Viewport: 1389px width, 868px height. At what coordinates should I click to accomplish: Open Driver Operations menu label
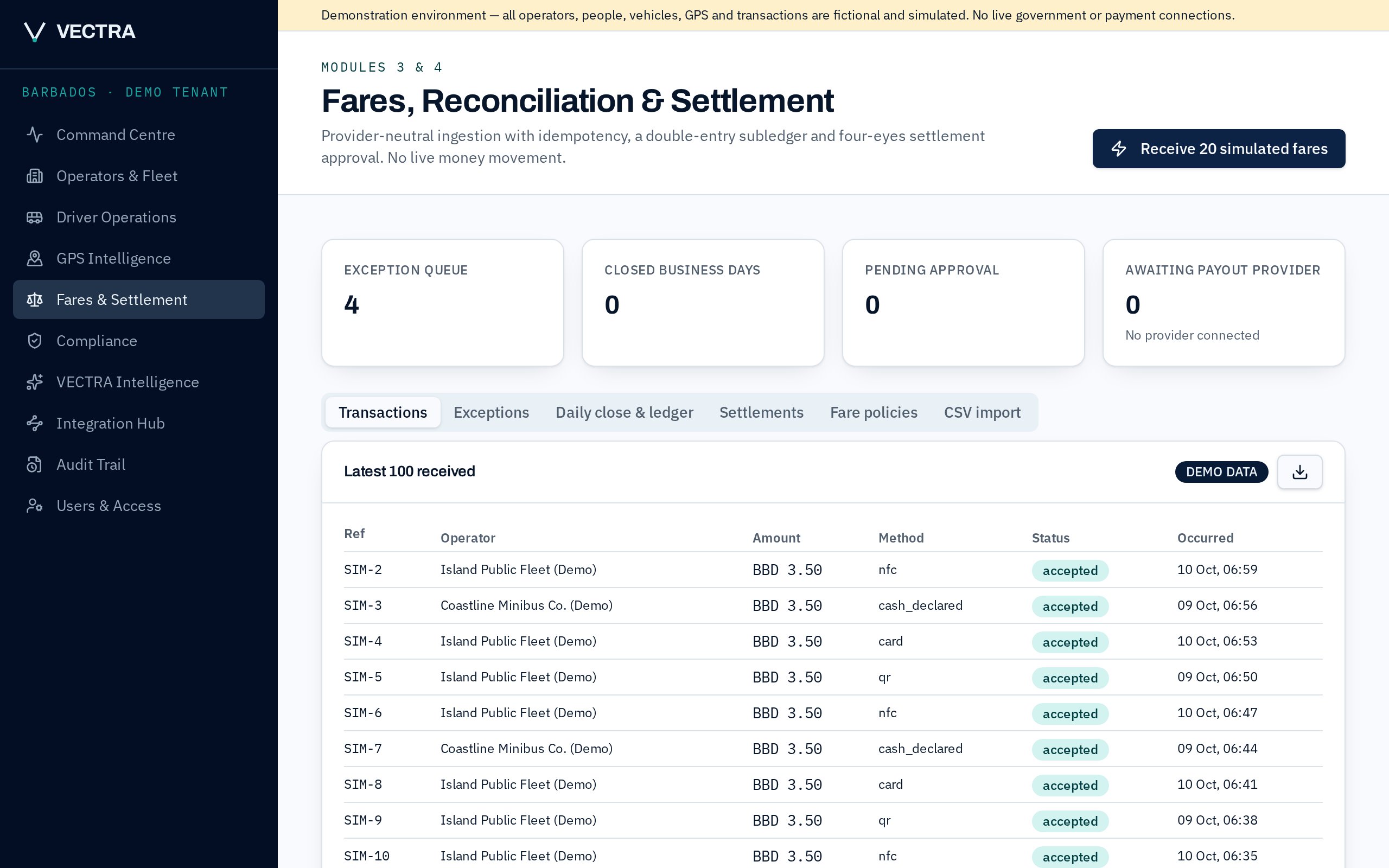click(116, 218)
